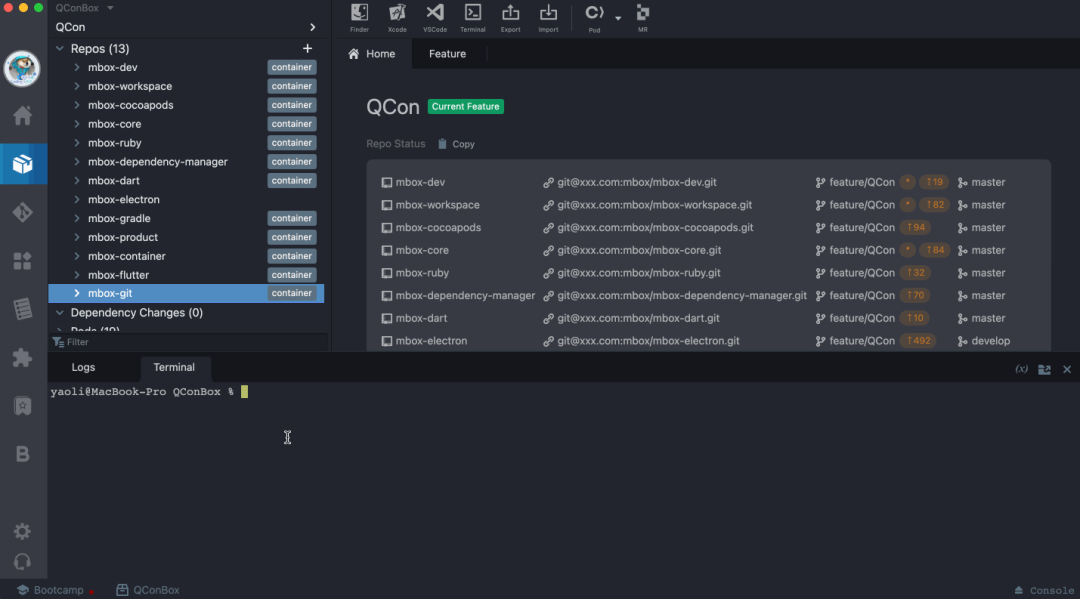Image resolution: width=1080 pixels, height=599 pixels.
Task: Launch Xcode from the toolbar
Action: pos(397,17)
